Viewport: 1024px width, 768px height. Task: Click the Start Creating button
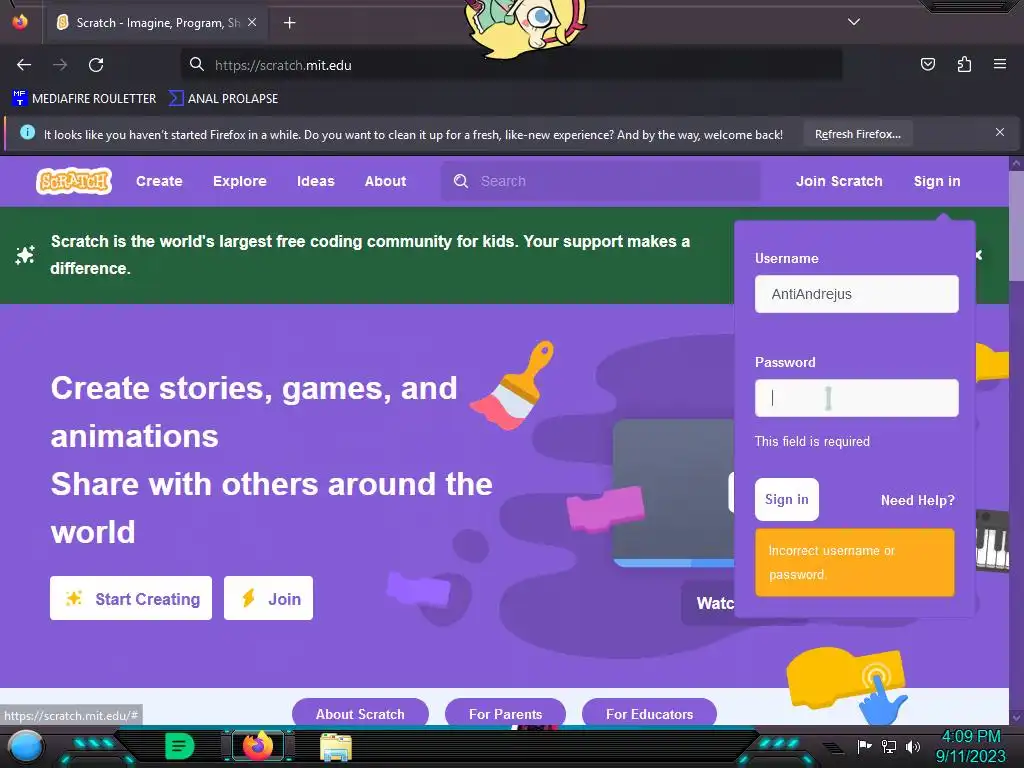pos(131,598)
